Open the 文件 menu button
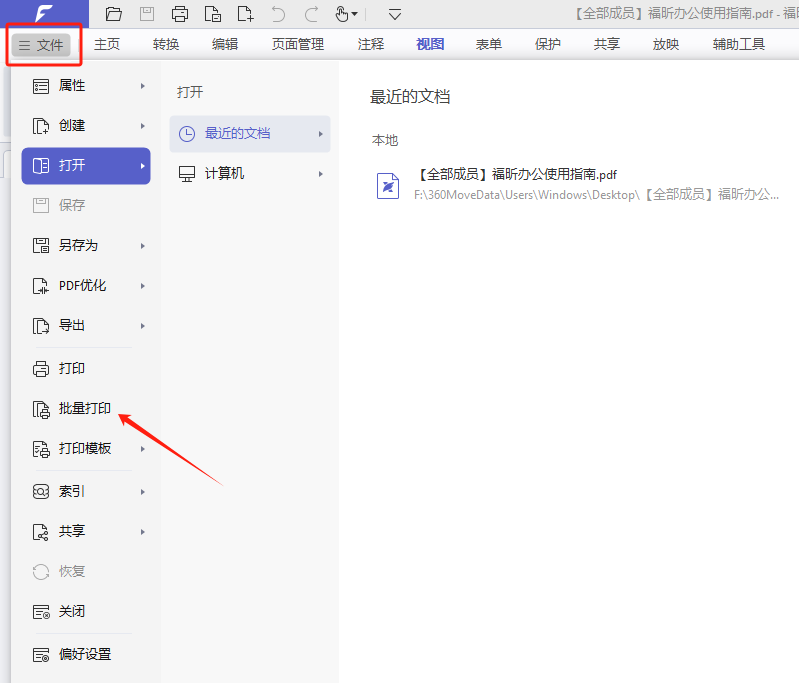The width and height of the screenshot is (799, 683). 41,45
